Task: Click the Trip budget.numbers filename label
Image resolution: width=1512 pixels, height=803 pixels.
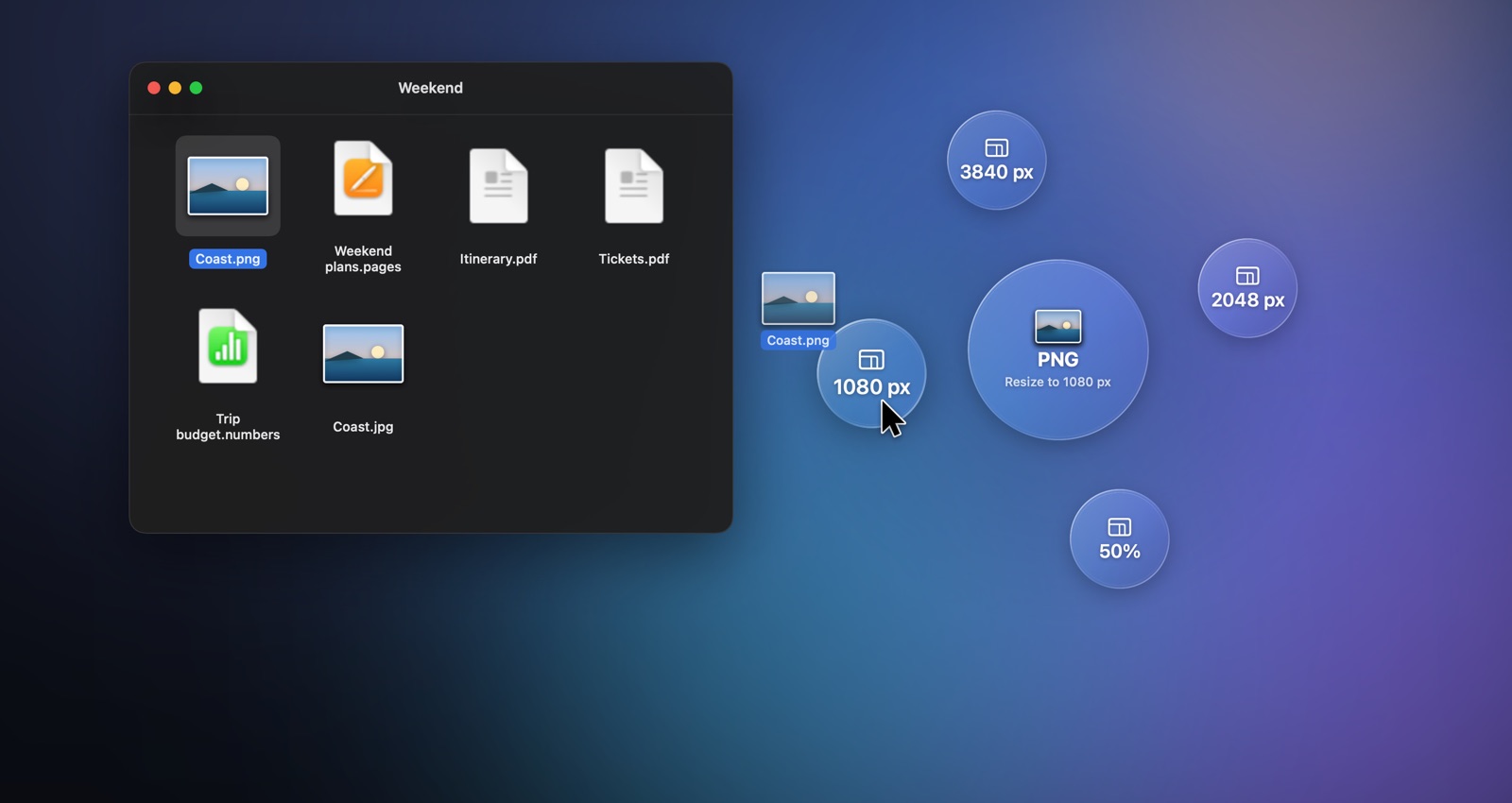Action: coord(228,427)
